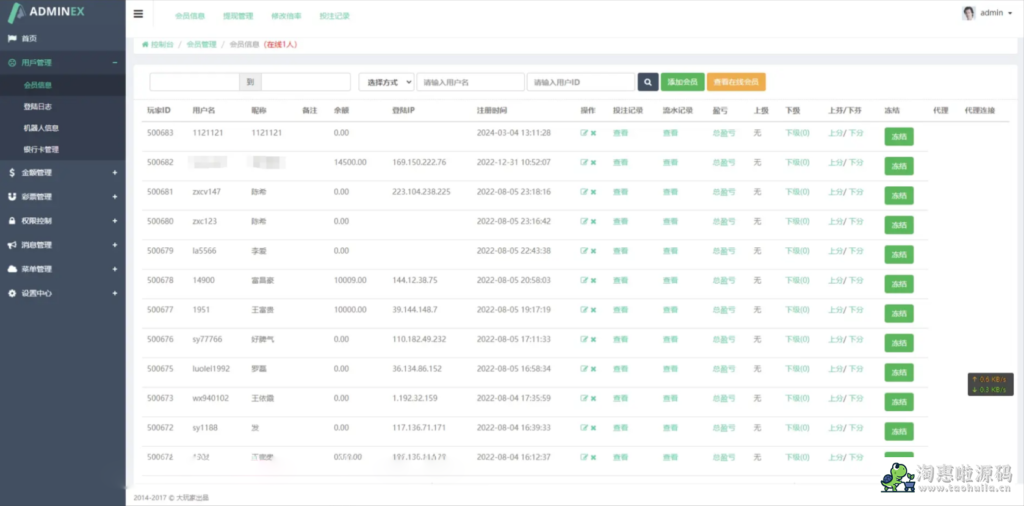
Task: Edit user zxcv147 using the pencil icon
Action: point(584,192)
